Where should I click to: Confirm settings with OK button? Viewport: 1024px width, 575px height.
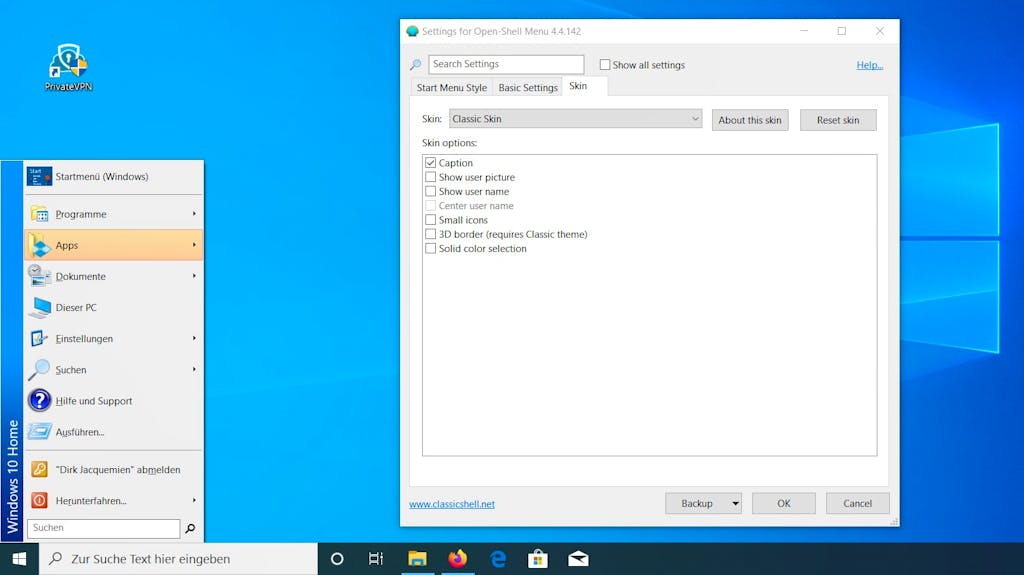click(x=784, y=504)
